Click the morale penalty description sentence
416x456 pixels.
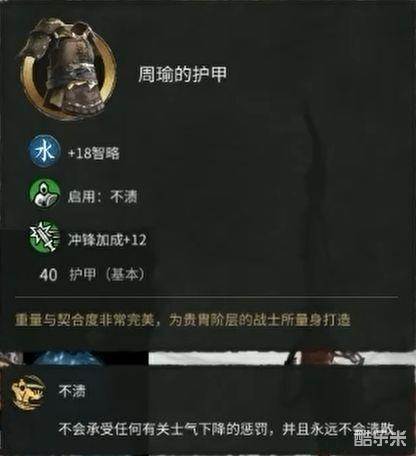[227, 429]
